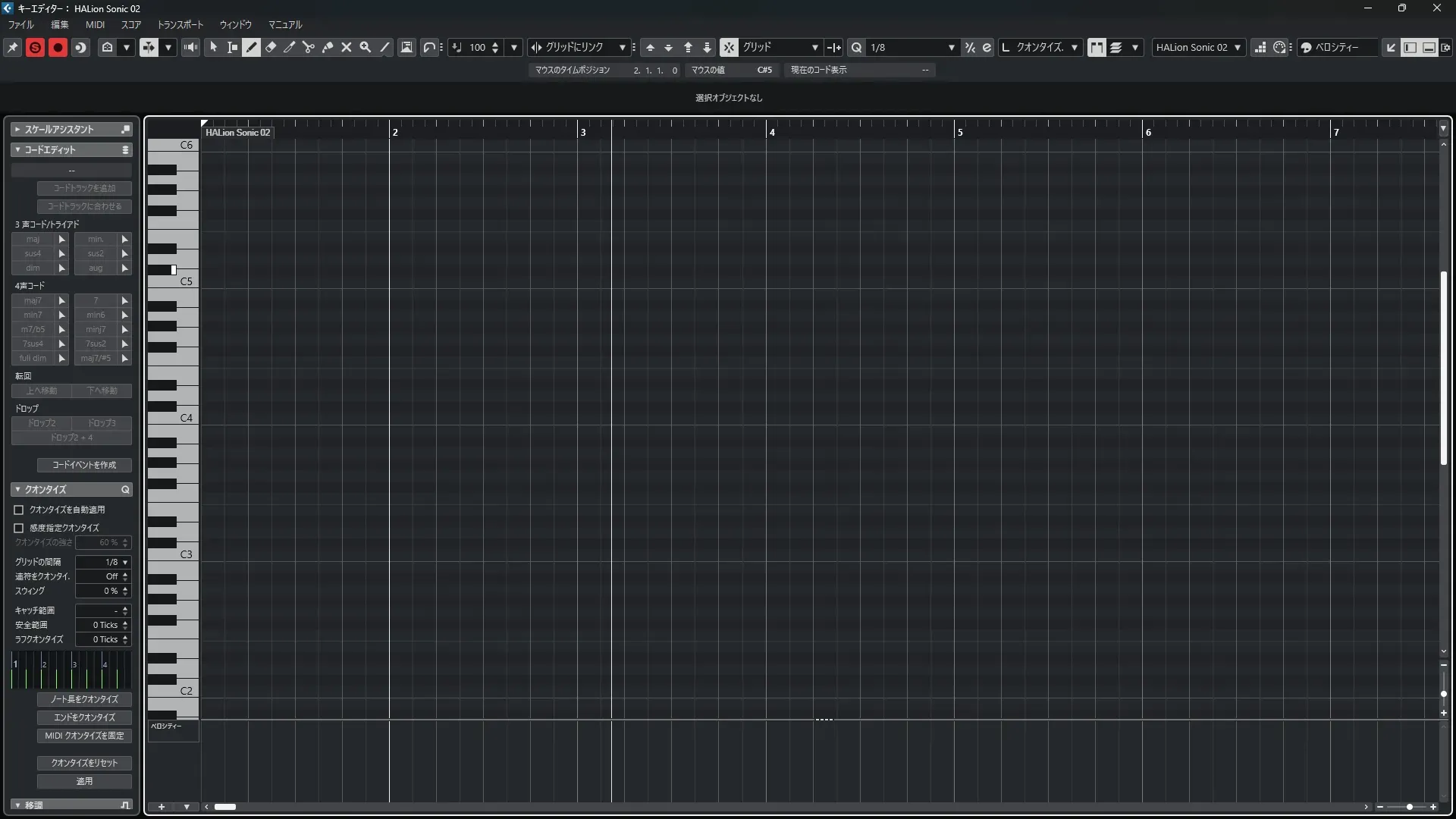The width and height of the screenshot is (1456, 819).
Task: Open the トランスポート menu
Action: [x=180, y=24]
